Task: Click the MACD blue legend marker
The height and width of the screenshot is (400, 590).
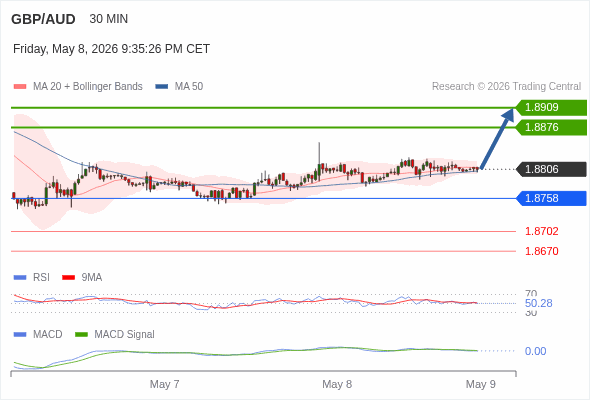Action: (x=20, y=334)
